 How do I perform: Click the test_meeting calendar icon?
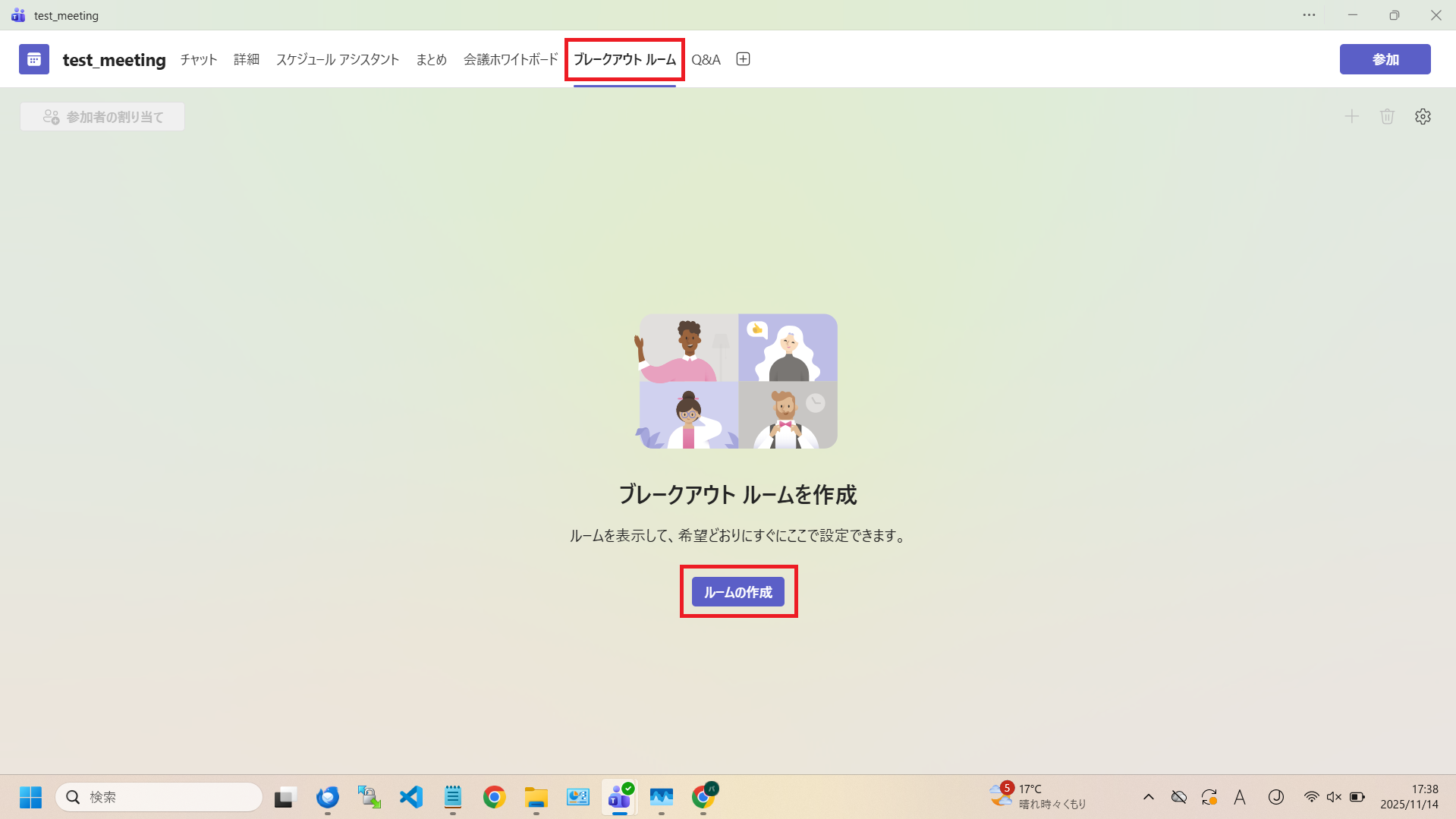click(x=34, y=59)
